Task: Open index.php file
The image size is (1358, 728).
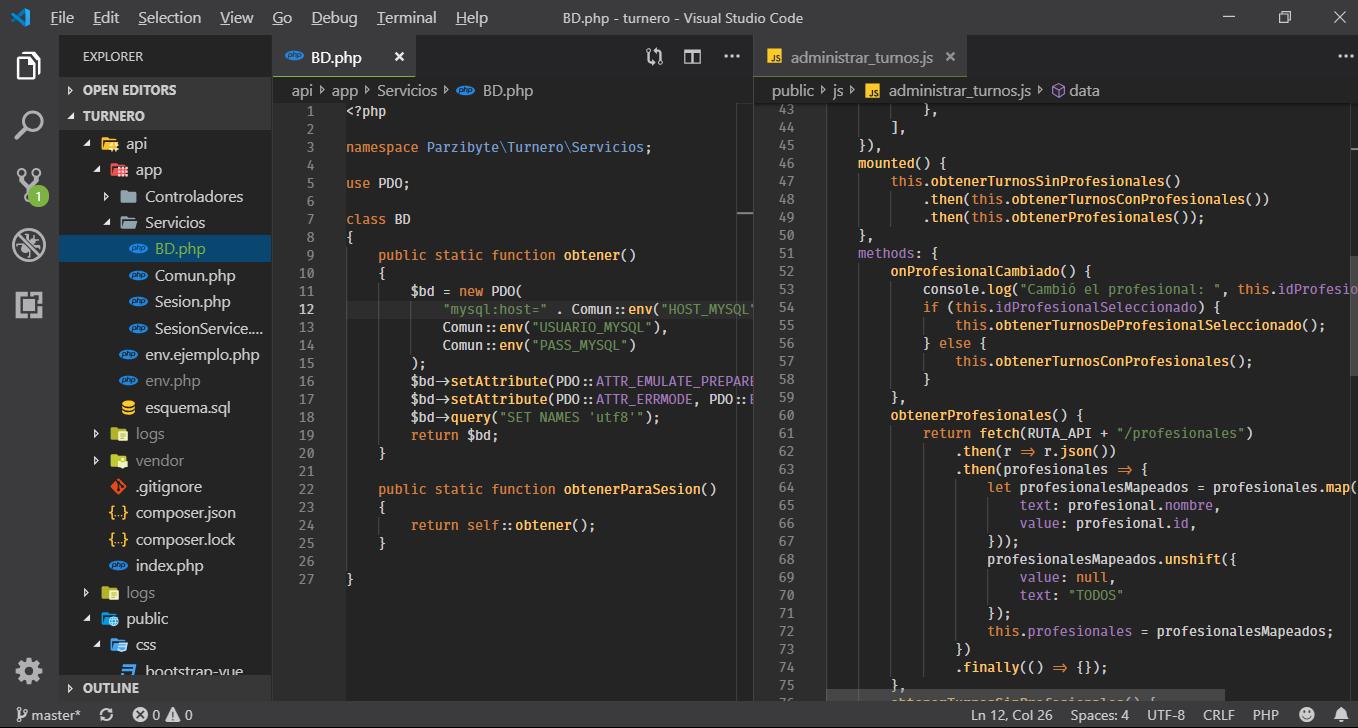Action: (x=165, y=565)
